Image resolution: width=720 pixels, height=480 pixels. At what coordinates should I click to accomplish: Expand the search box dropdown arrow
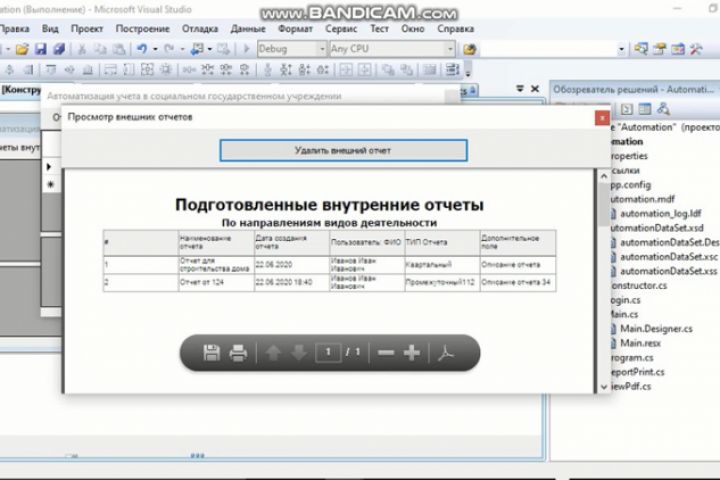(x=621, y=49)
